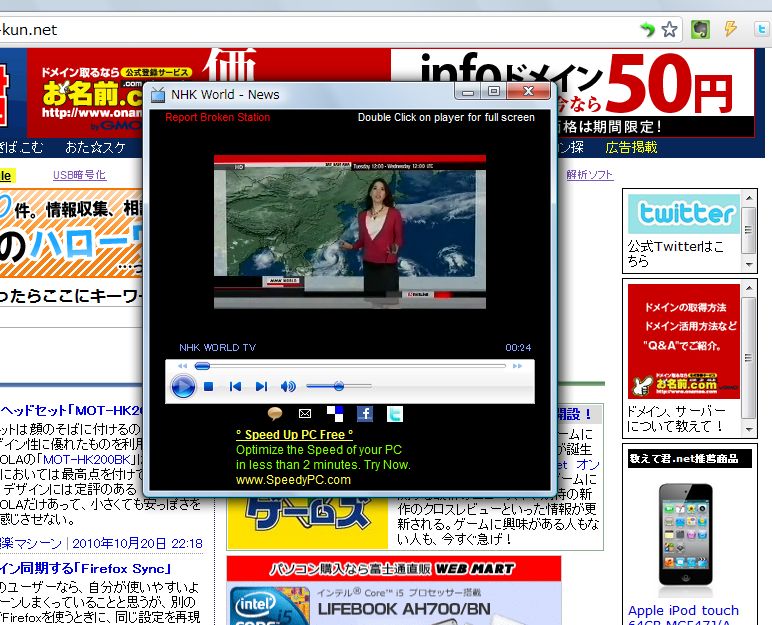Click the fast-forward arrows on seek bar
The image size is (772, 625).
[517, 366]
